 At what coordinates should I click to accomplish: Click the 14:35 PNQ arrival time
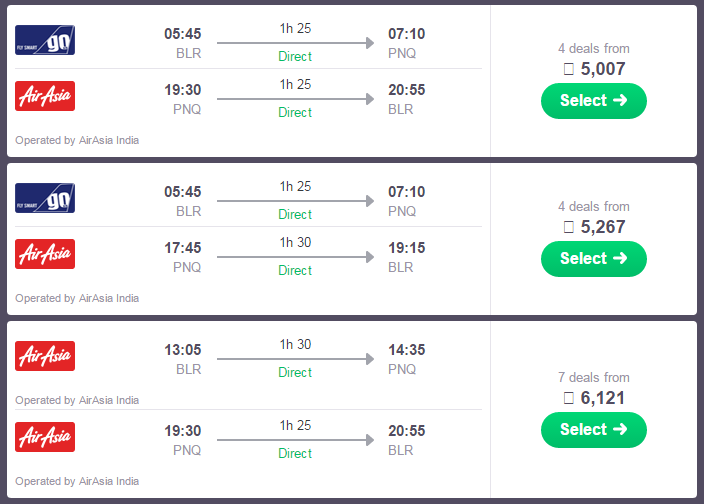(x=406, y=350)
